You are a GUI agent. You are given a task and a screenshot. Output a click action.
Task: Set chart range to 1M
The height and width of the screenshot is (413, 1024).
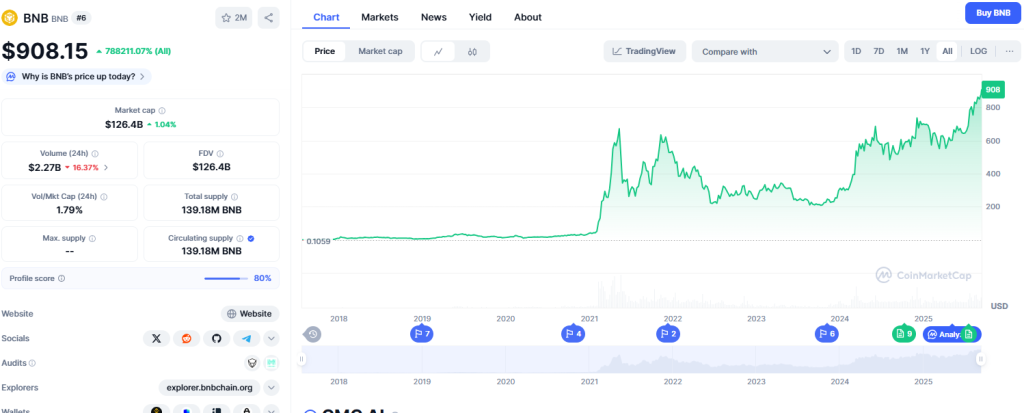[902, 51]
